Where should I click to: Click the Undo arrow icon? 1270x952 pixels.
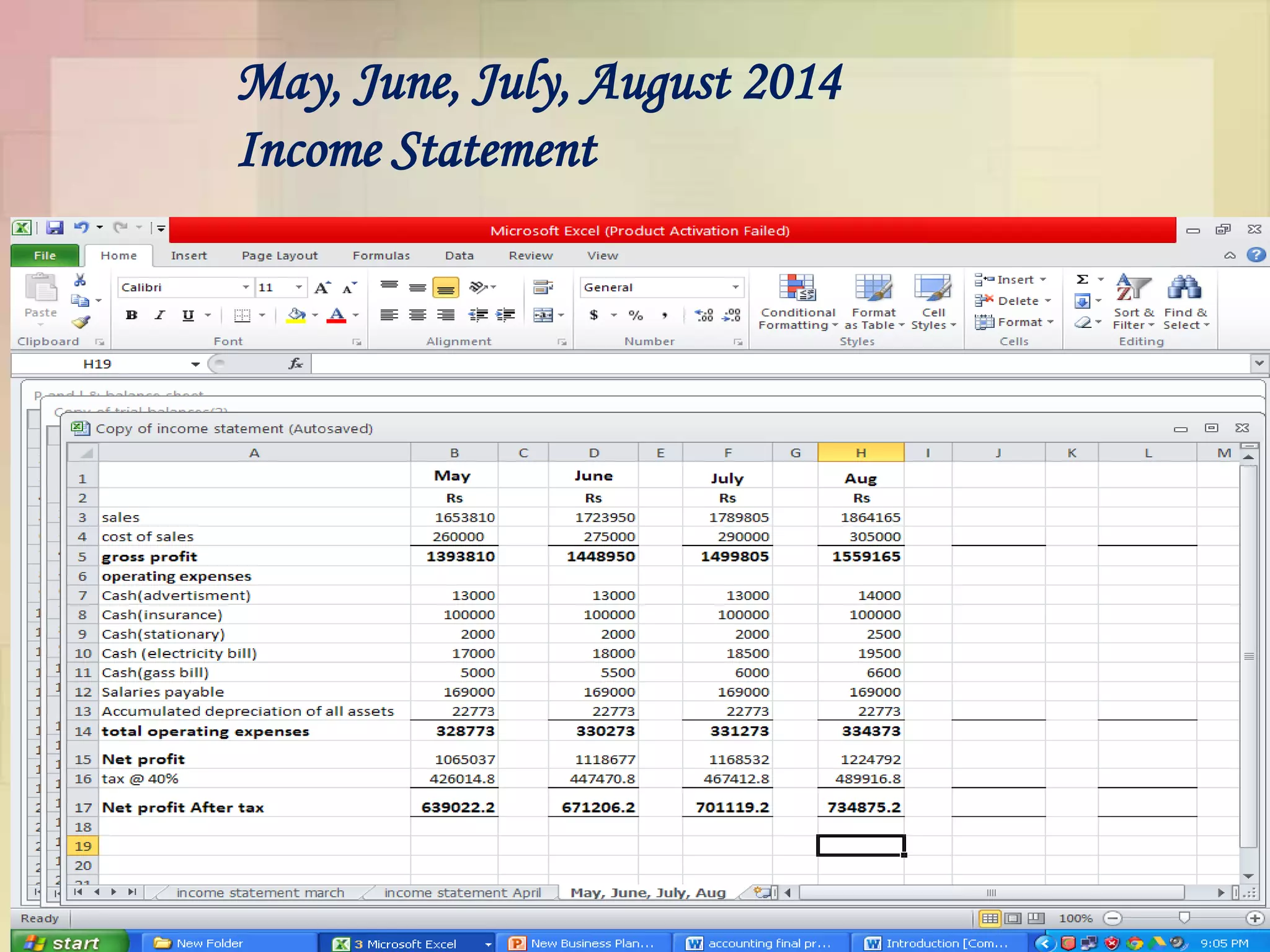(x=81, y=228)
